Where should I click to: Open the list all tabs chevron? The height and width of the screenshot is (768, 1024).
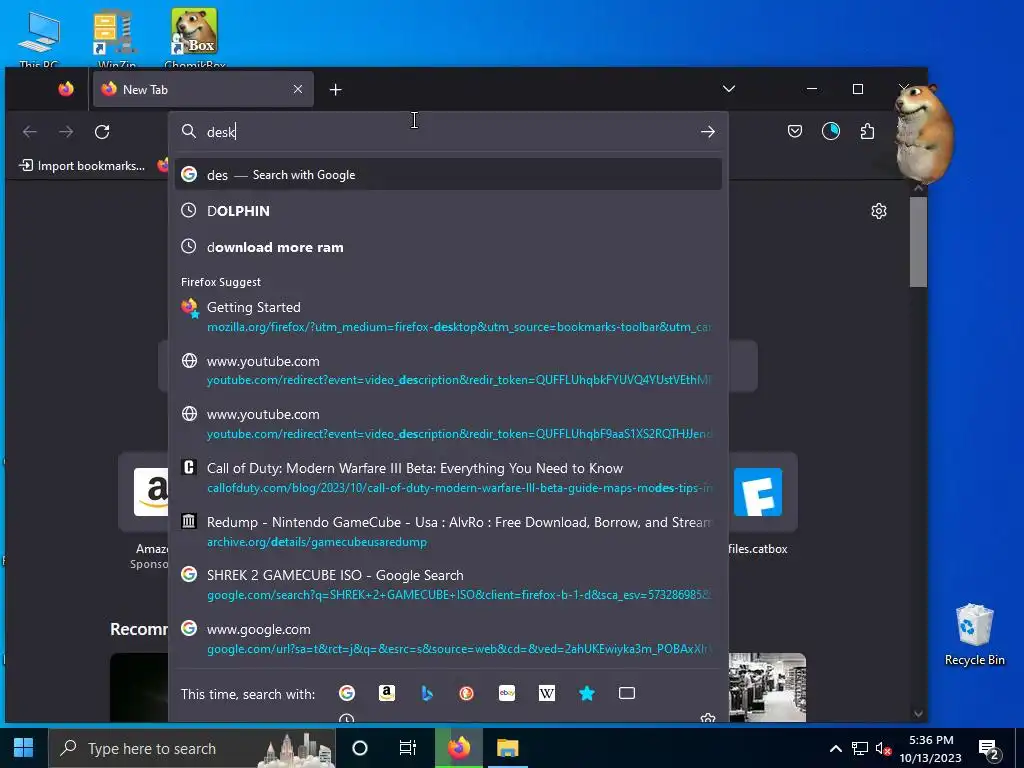729,89
